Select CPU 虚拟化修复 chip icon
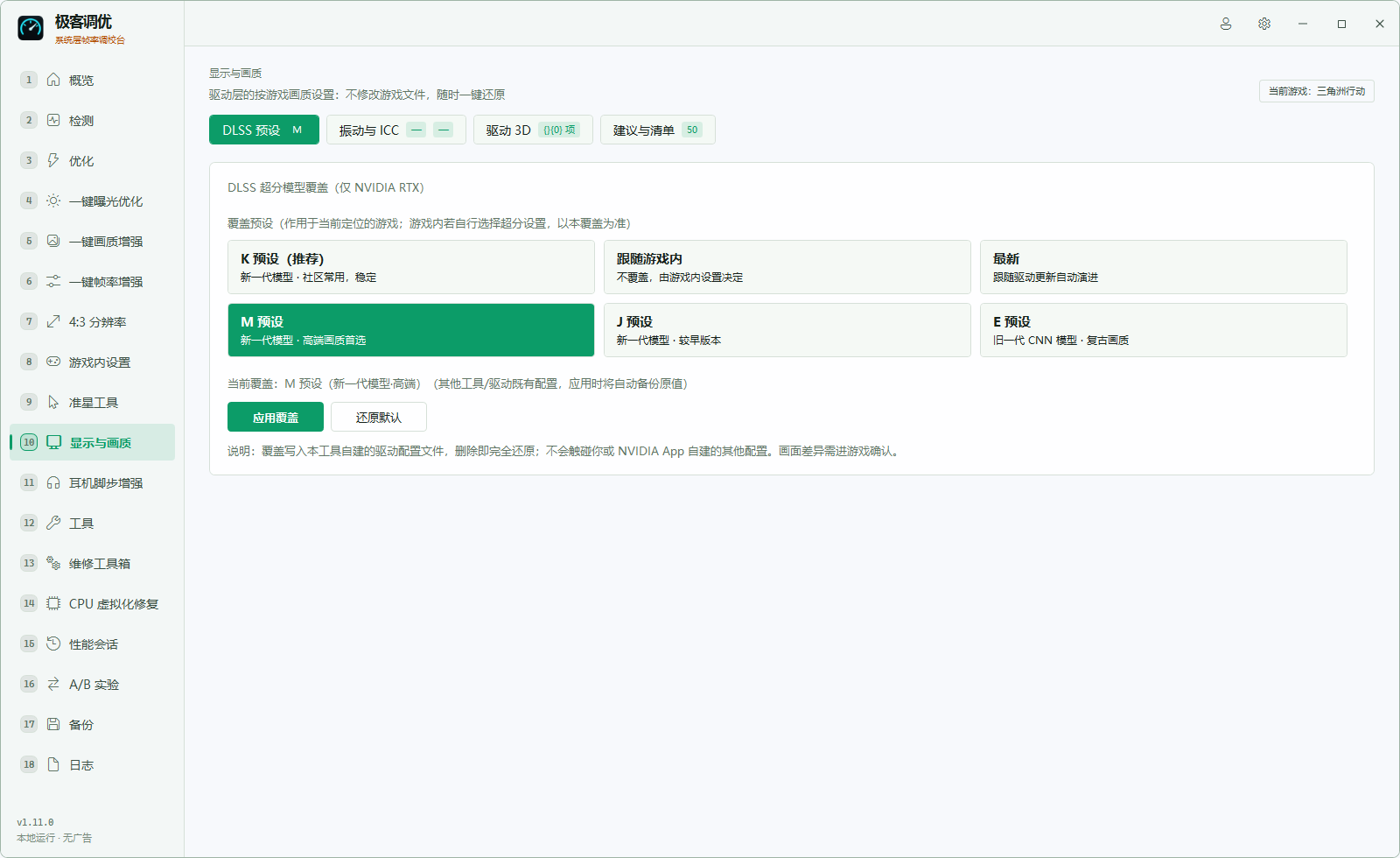The height and width of the screenshot is (858, 1400). (53, 603)
